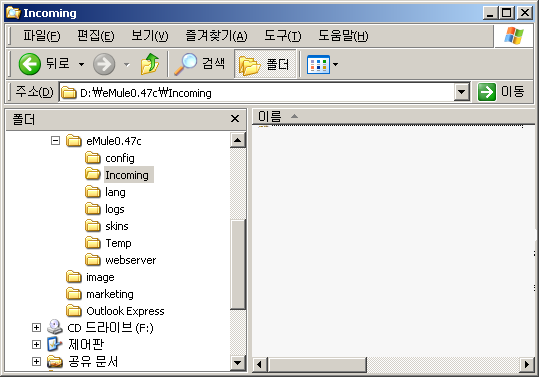The width and height of the screenshot is (539, 377).
Task: Open the 편집(E) menu
Action: click(96, 35)
